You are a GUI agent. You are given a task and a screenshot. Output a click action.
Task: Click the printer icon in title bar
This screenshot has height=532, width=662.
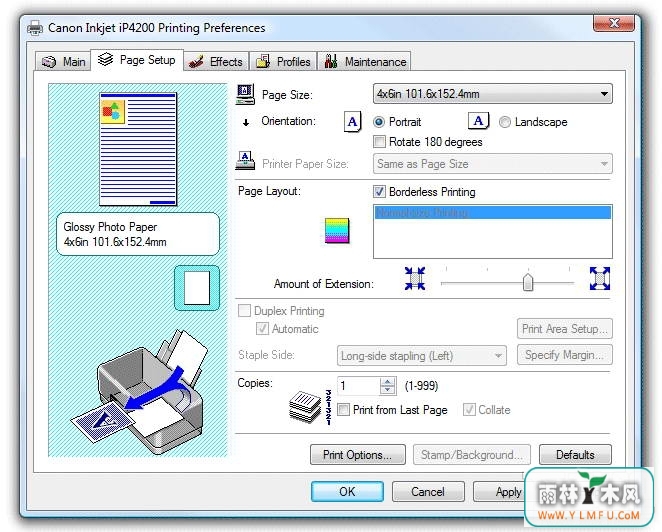click(35, 28)
